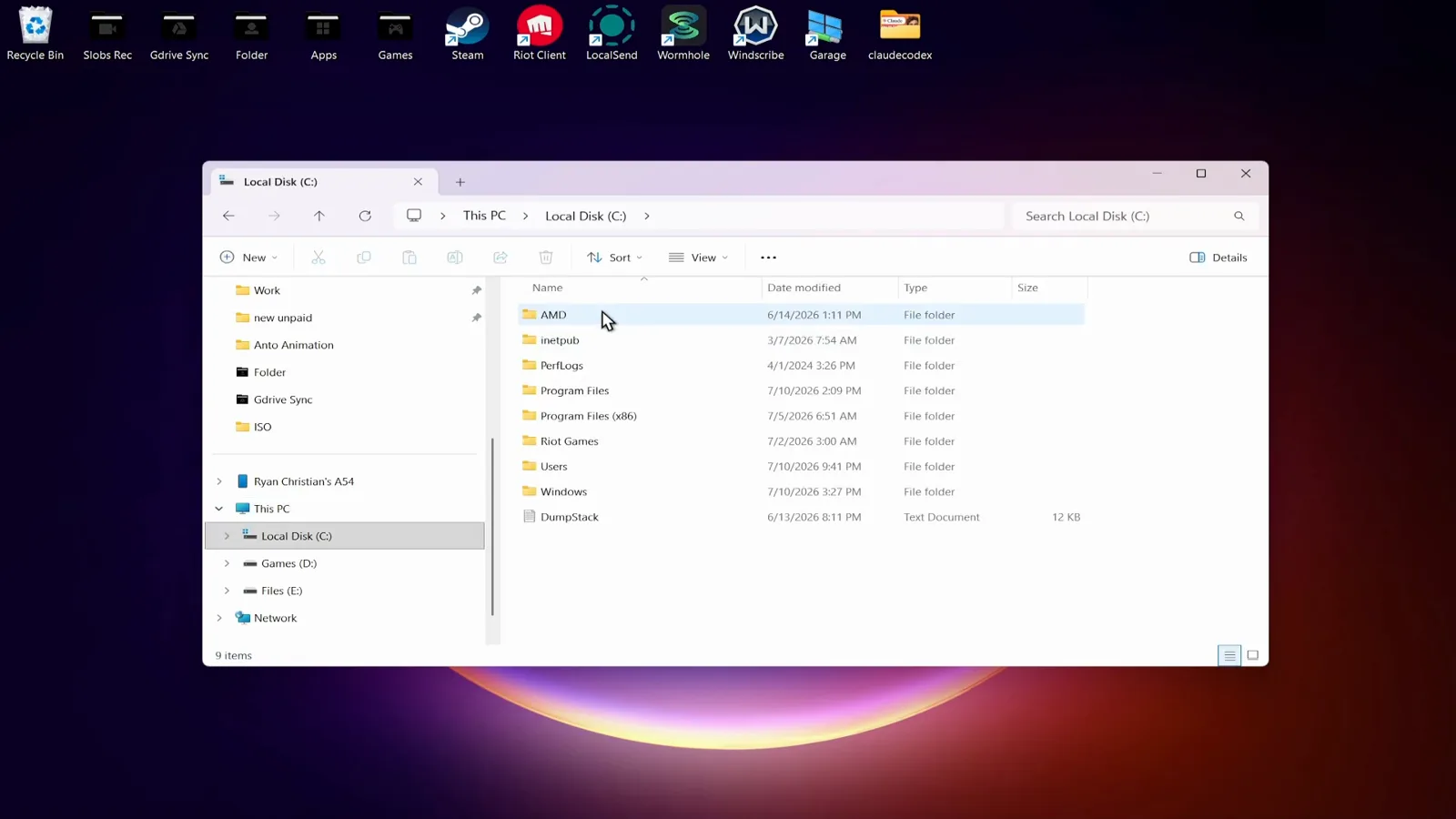This screenshot has width=1456, height=819.
Task: Navigate back with the left arrow
Action: [x=228, y=216]
